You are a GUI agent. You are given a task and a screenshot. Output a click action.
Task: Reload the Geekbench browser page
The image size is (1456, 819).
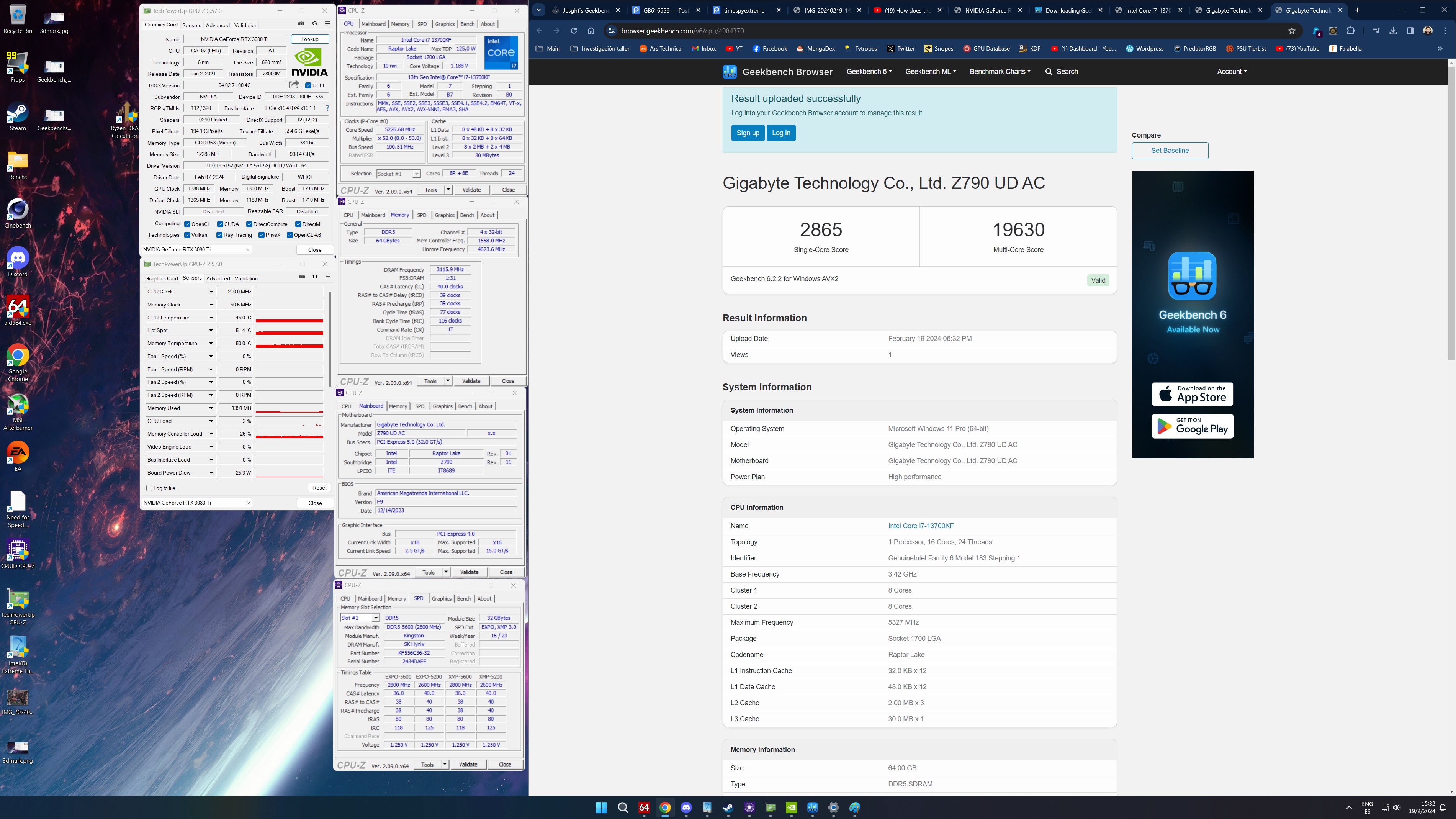pos(574,31)
